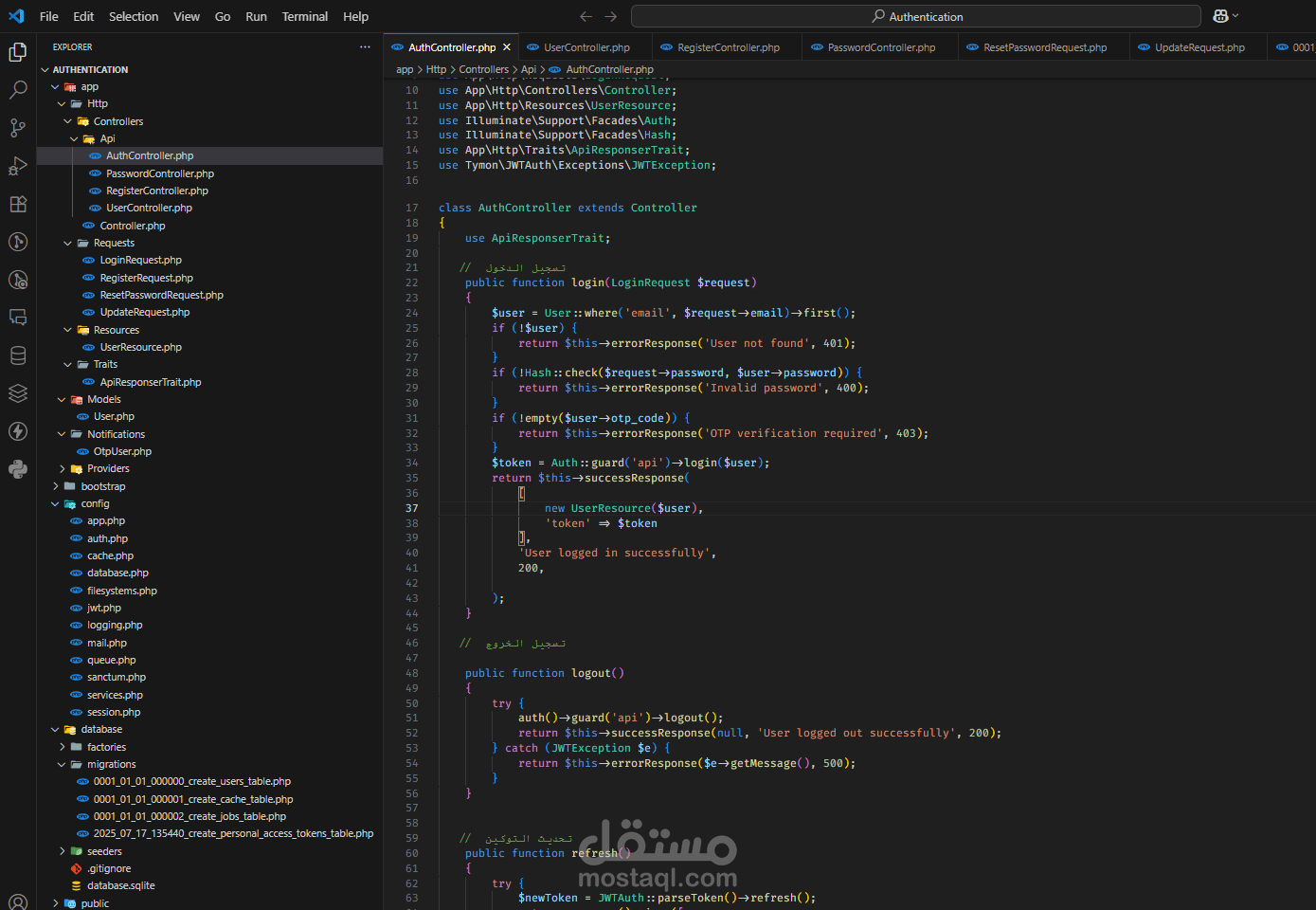
Task: Switch to the ResetPasswordRequest.php tab
Action: pyautogui.click(x=1044, y=47)
